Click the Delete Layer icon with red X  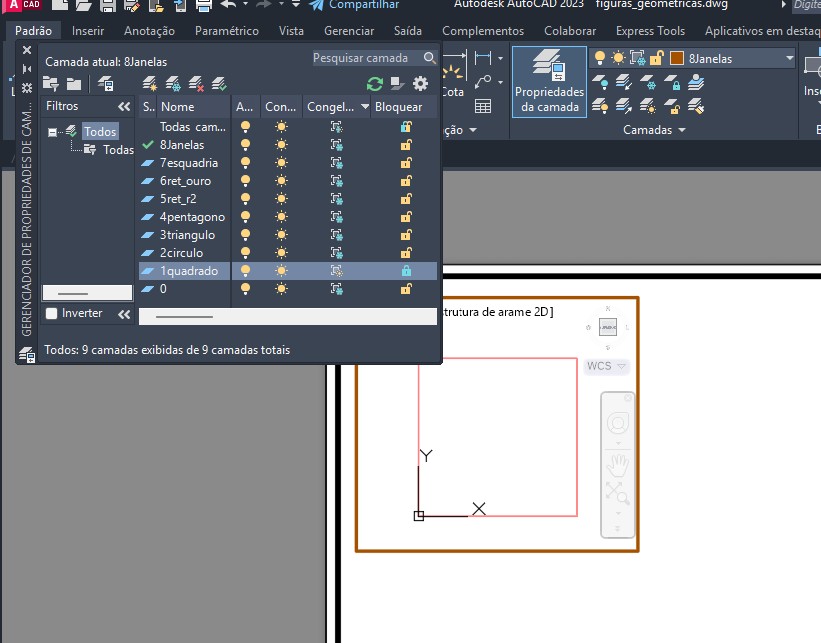tap(196, 84)
